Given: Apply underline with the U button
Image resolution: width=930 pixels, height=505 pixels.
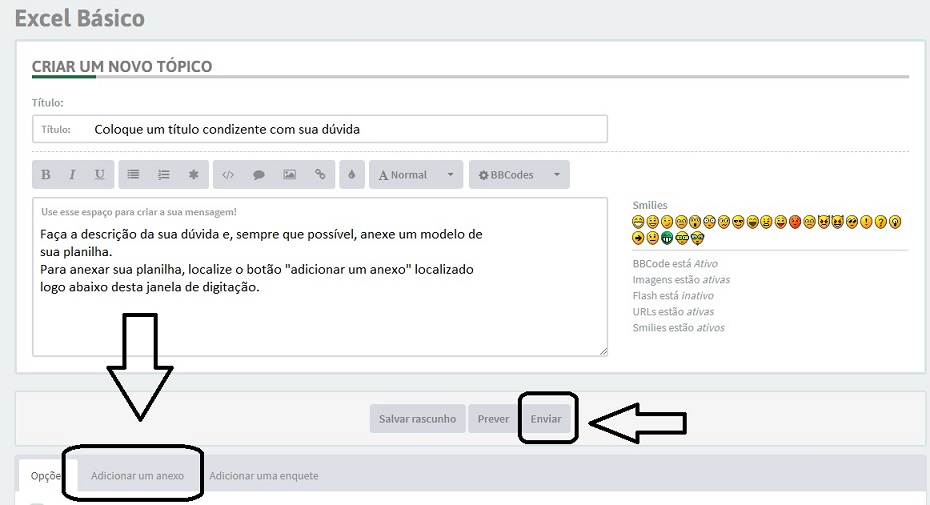Looking at the screenshot, I should (x=100, y=174).
